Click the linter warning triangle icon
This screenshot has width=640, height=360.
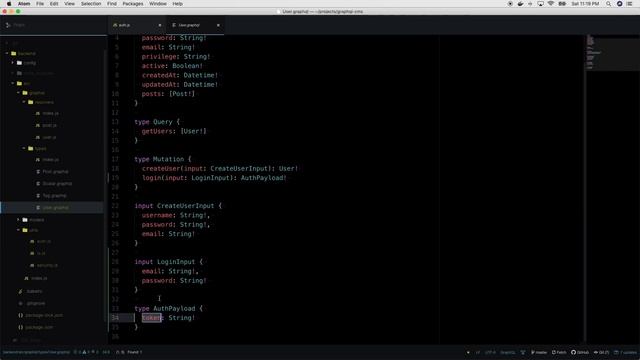coord(84,352)
